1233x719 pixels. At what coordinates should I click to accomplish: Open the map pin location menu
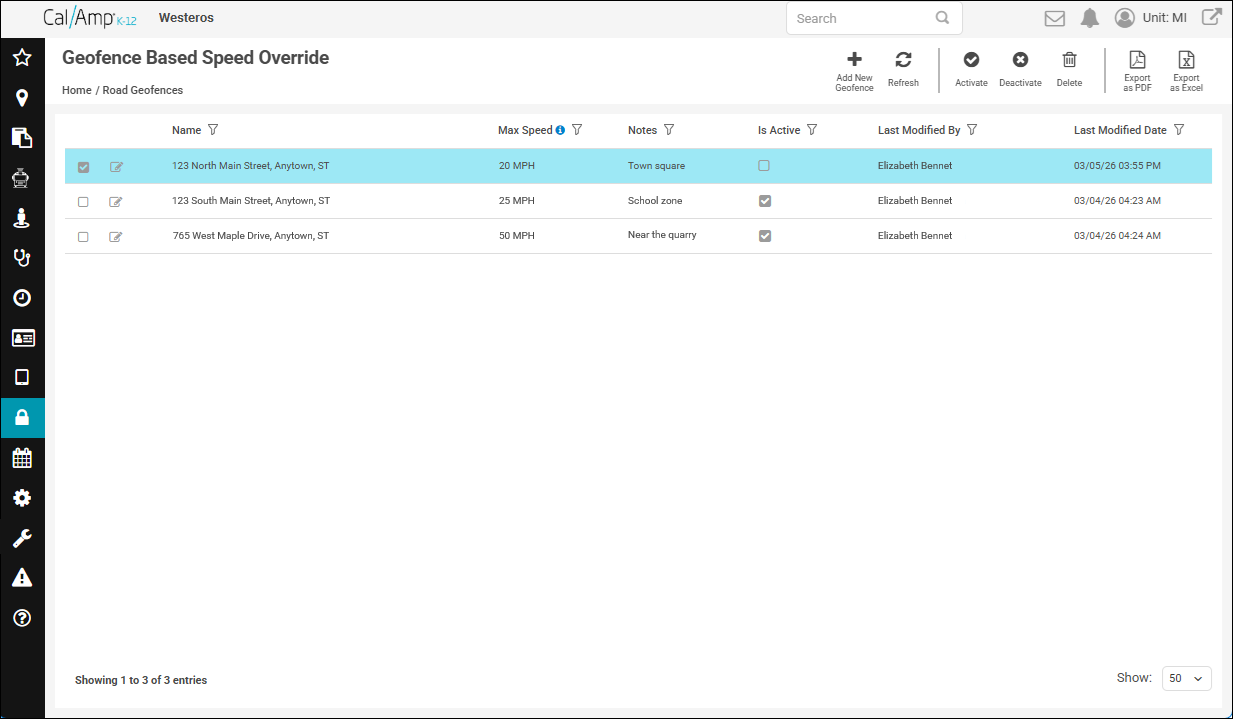(22, 98)
